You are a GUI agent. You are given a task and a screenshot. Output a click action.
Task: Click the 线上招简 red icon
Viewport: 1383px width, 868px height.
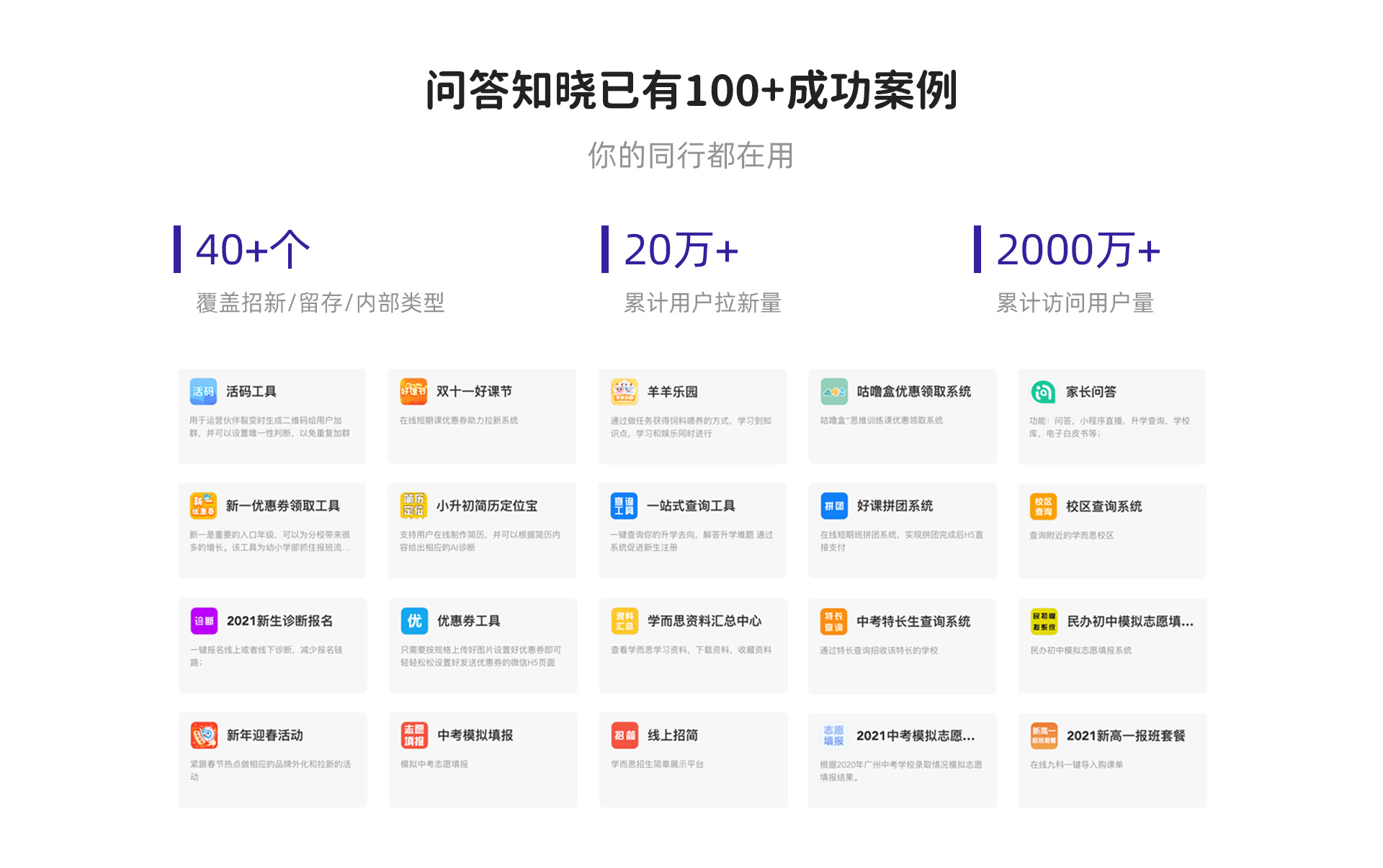(x=625, y=735)
